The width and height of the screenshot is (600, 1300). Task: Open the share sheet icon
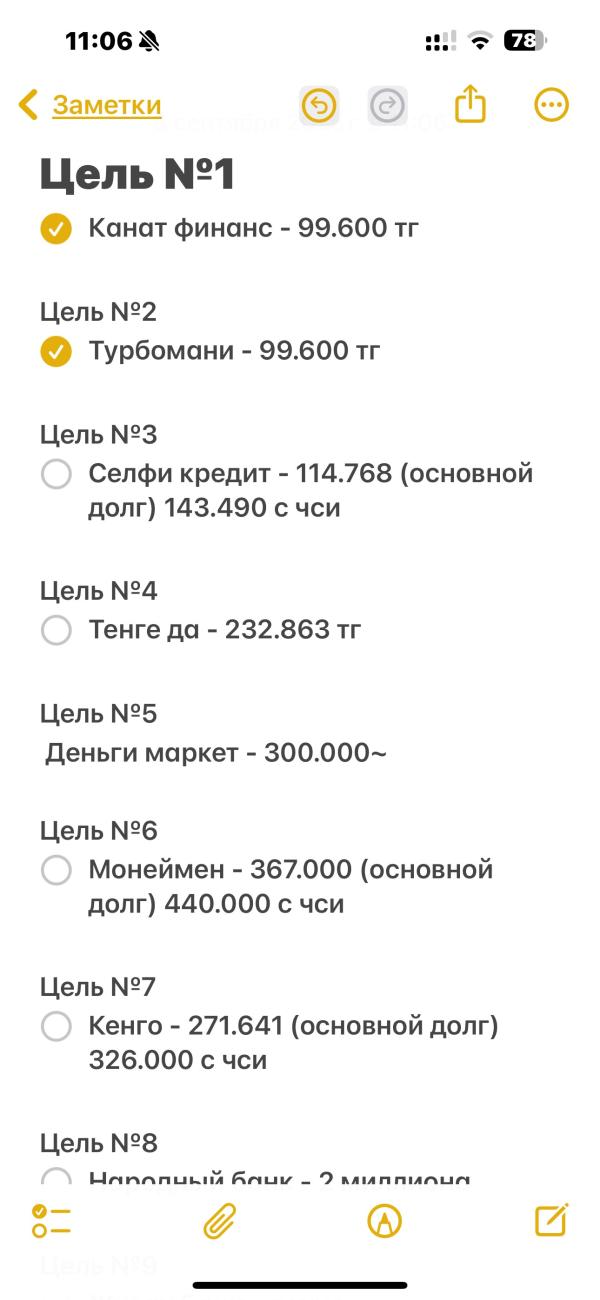[470, 104]
